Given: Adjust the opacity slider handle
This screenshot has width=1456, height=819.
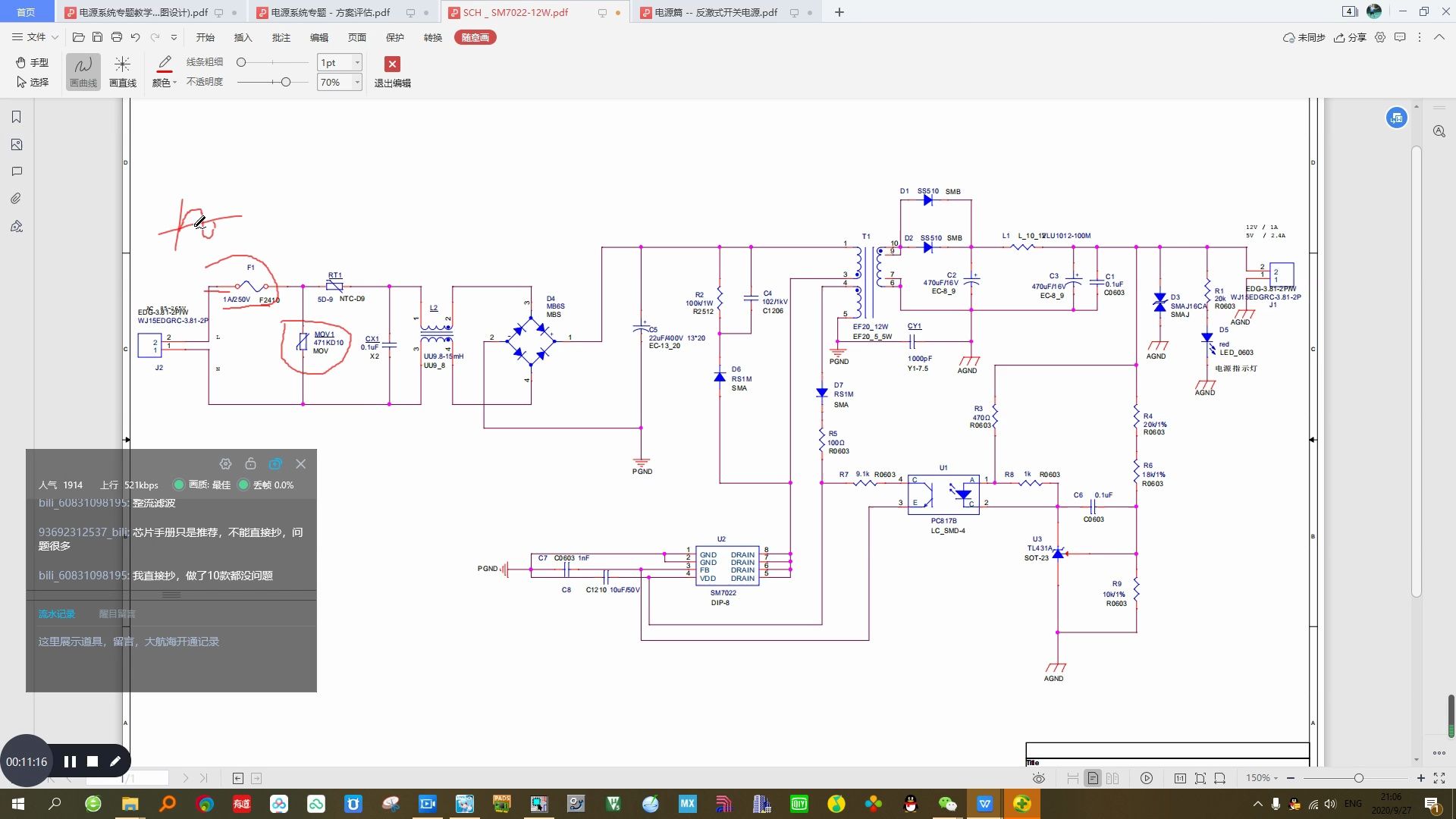Looking at the screenshot, I should tap(285, 82).
